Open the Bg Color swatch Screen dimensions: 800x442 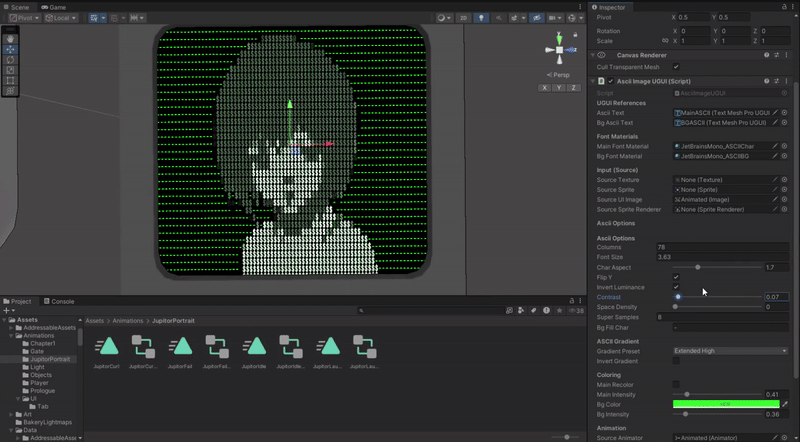726,404
